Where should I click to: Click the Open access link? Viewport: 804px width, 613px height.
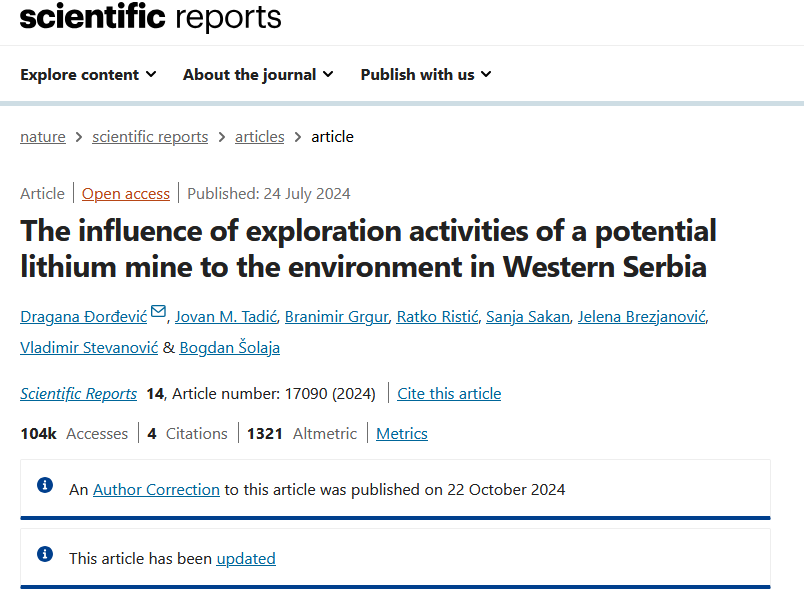click(126, 194)
